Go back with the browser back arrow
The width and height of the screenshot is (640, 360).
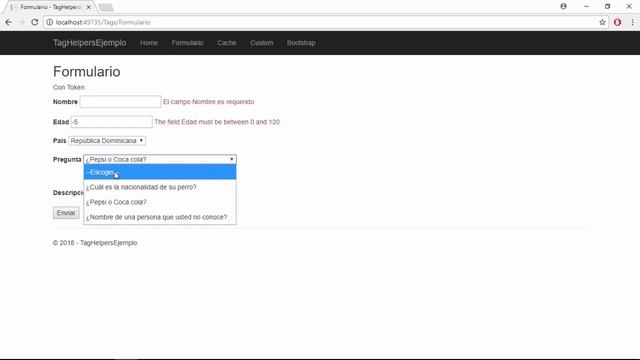pyautogui.click(x=9, y=22)
